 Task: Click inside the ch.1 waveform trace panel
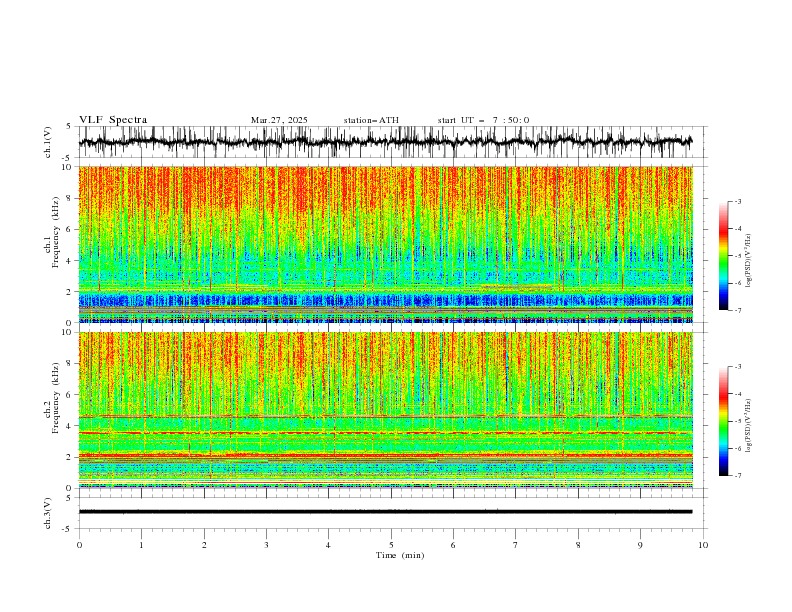tap(392, 142)
